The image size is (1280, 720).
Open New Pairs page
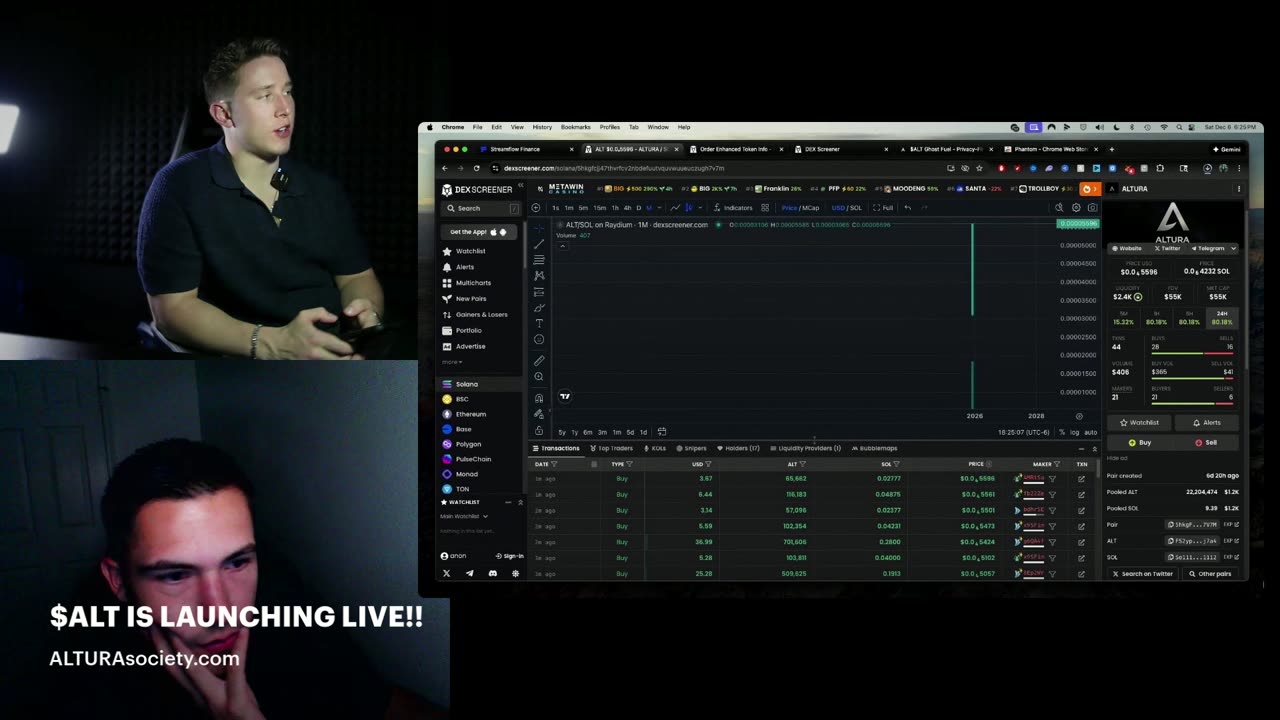pyautogui.click(x=465, y=299)
